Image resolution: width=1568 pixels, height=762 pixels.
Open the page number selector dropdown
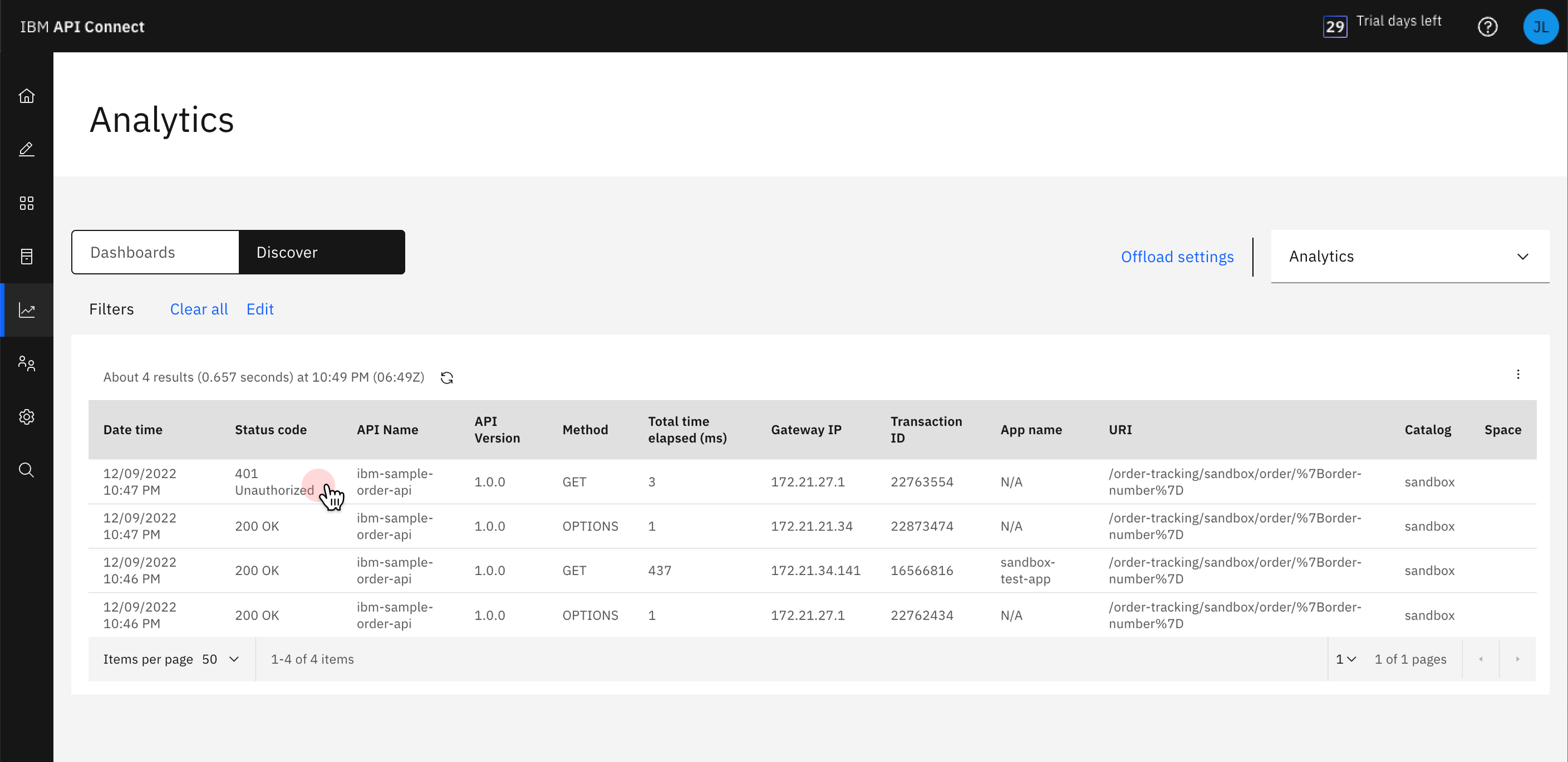coord(1345,659)
